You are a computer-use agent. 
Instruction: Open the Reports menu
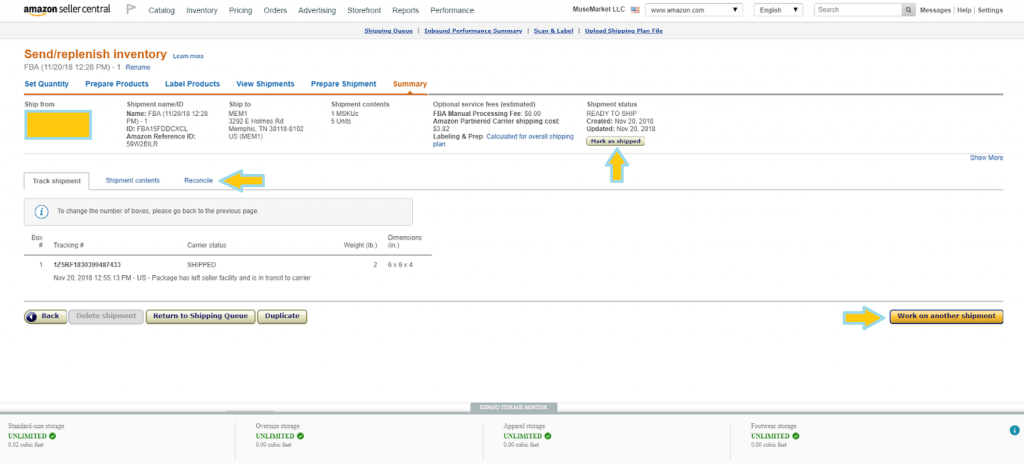(406, 10)
